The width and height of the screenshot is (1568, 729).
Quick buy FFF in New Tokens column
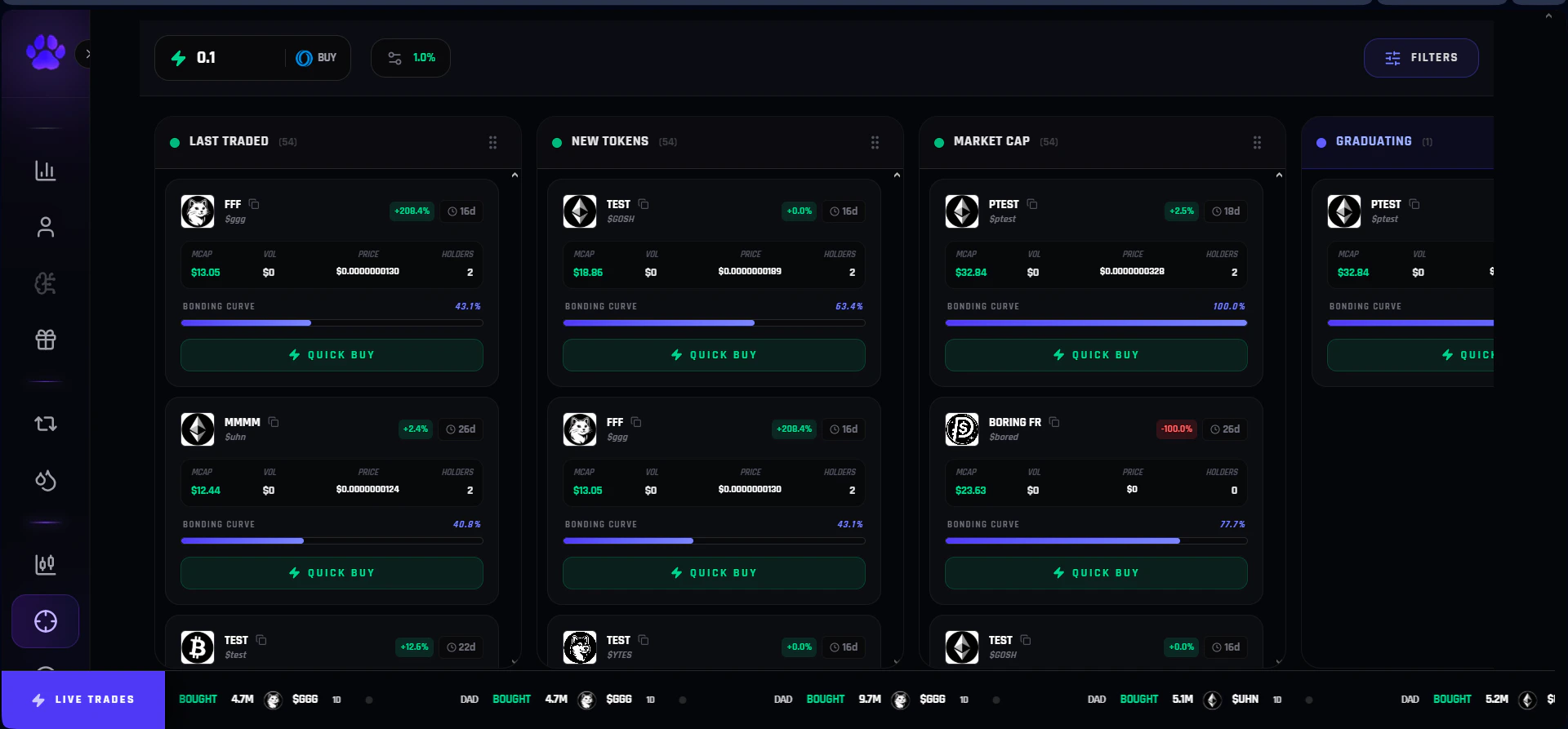714,573
